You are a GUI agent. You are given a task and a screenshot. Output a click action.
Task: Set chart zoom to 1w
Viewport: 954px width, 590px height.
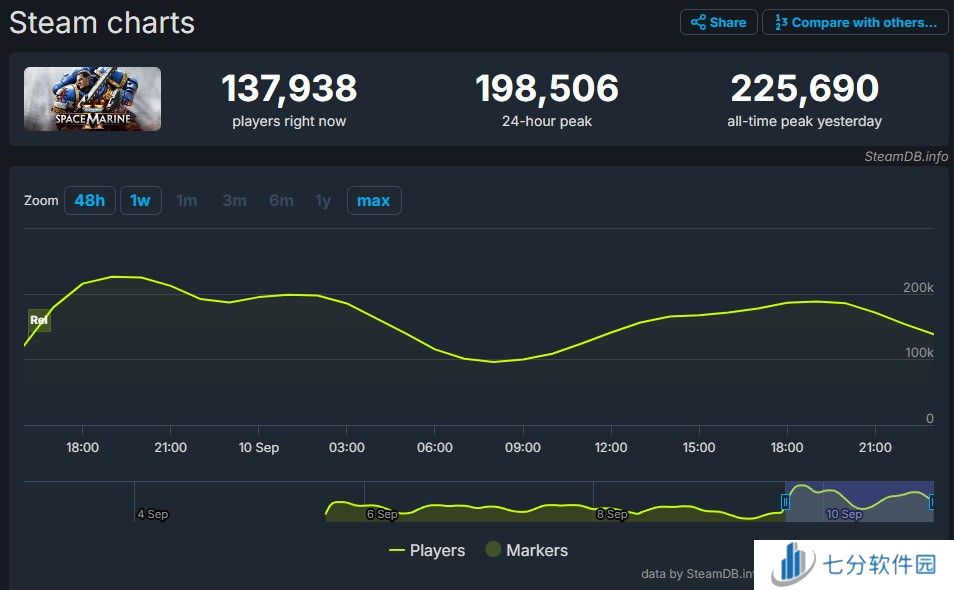[x=140, y=200]
